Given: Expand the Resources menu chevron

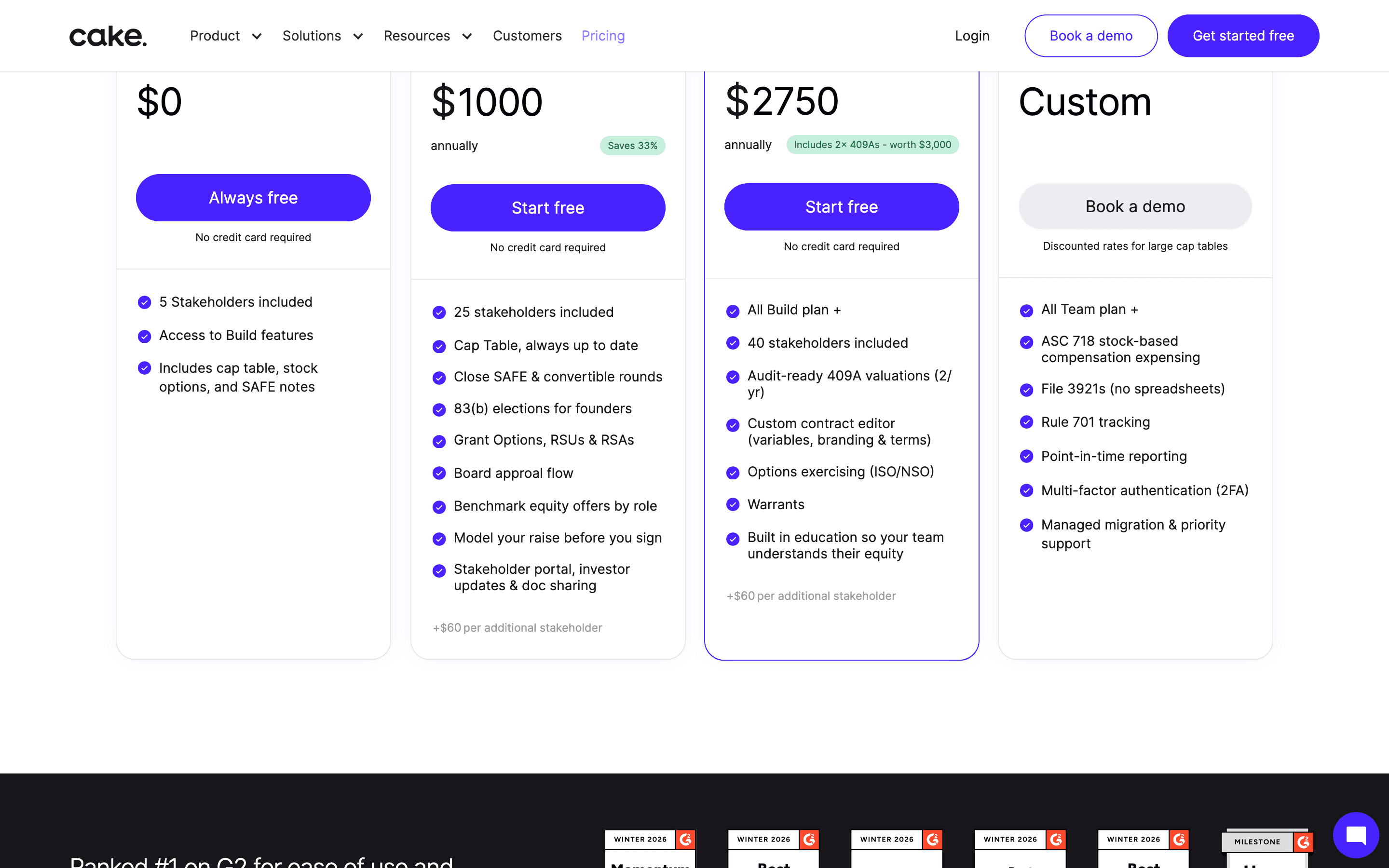Looking at the screenshot, I should 467,37.
